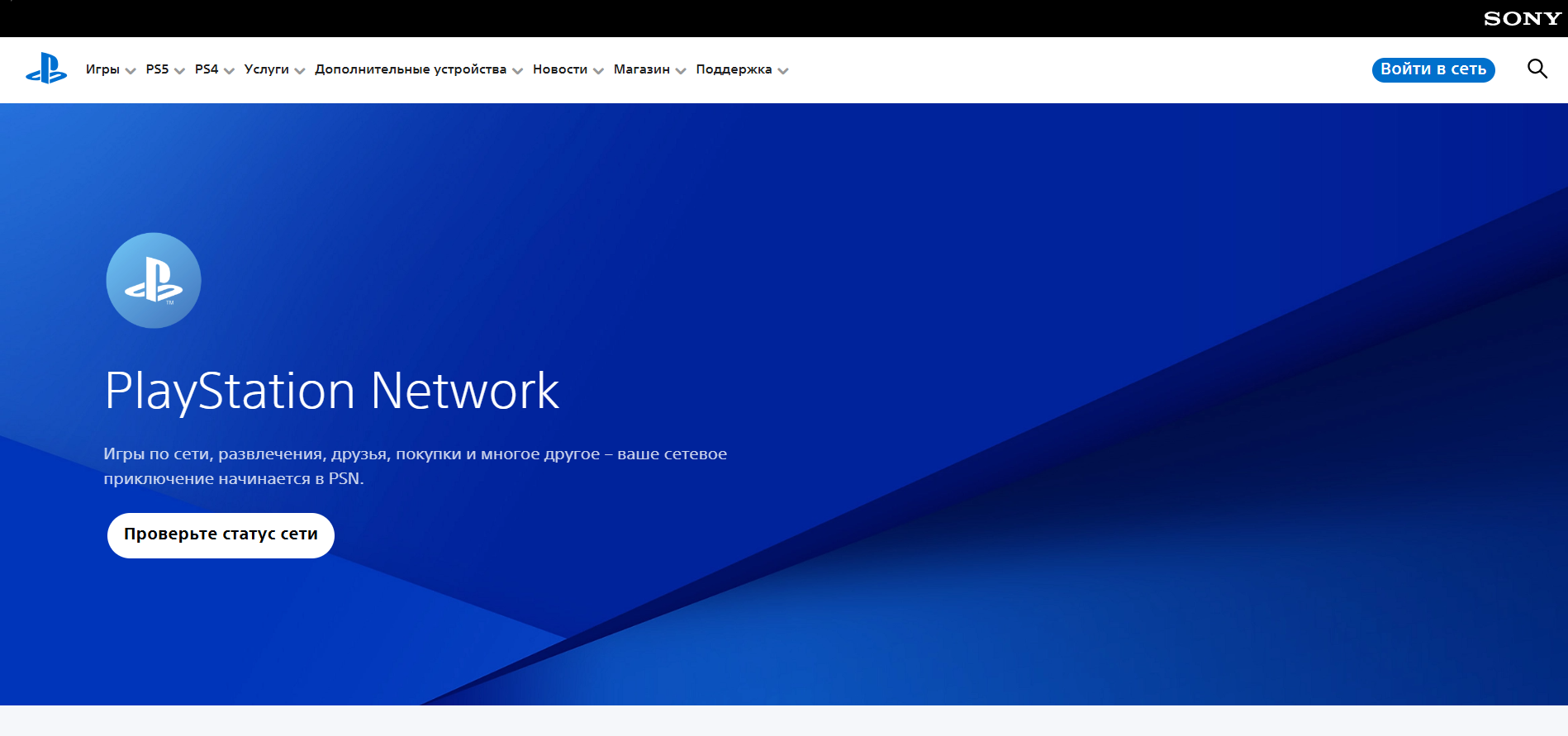Open the search magnifier icon
The image size is (1568, 736).
1537,69
